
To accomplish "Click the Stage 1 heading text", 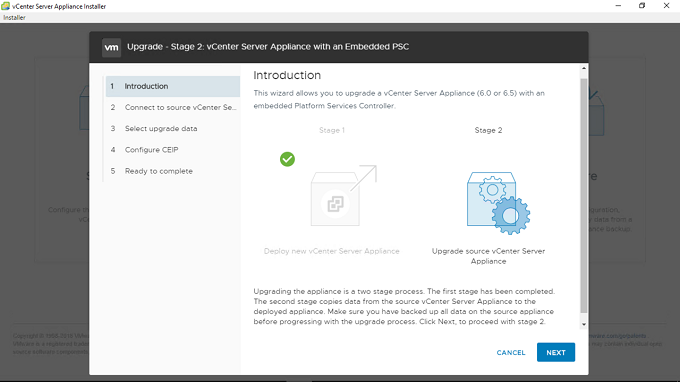I will (x=332, y=130).
